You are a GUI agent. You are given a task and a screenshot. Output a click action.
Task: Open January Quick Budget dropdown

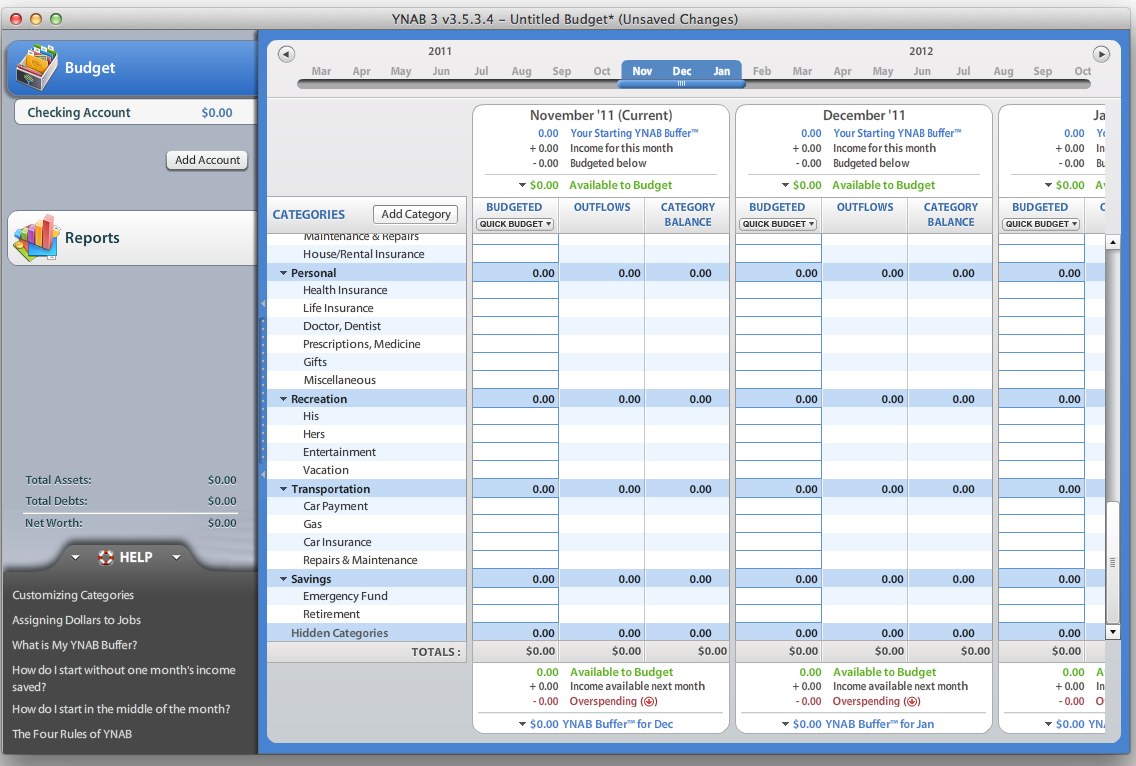click(1041, 224)
